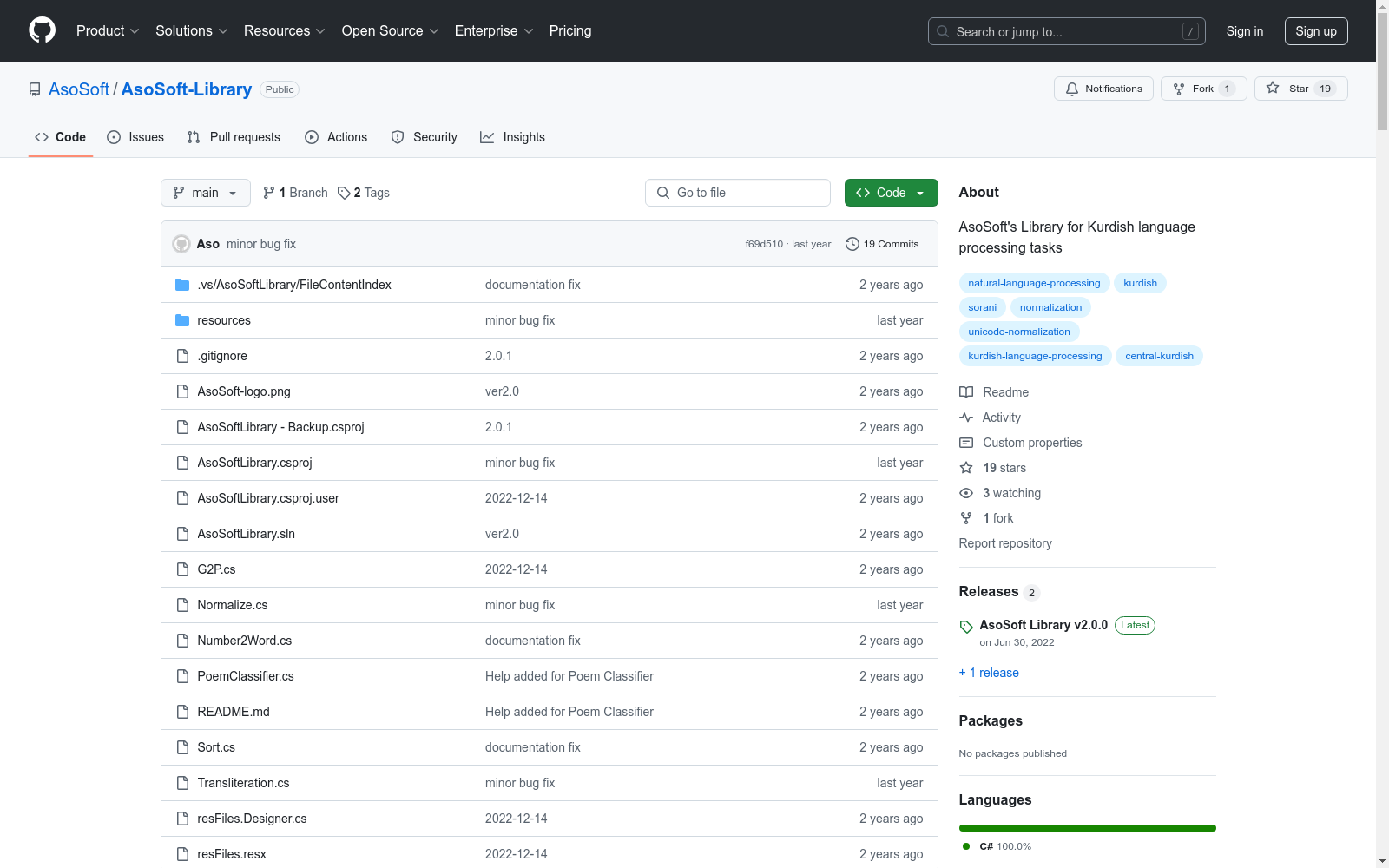Click the Report repository link

coord(1005,543)
